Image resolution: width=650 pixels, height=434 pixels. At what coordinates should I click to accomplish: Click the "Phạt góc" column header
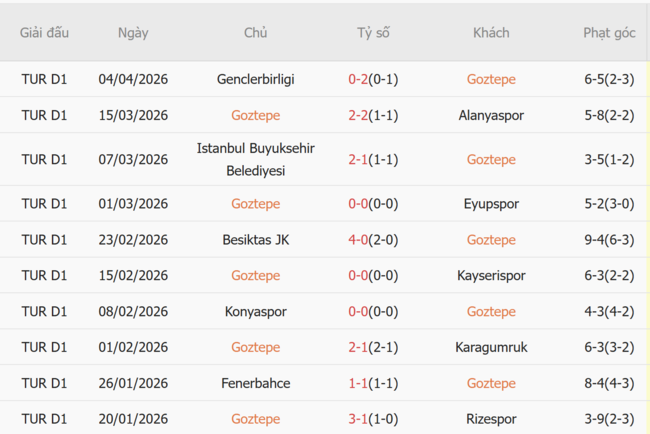pos(609,32)
